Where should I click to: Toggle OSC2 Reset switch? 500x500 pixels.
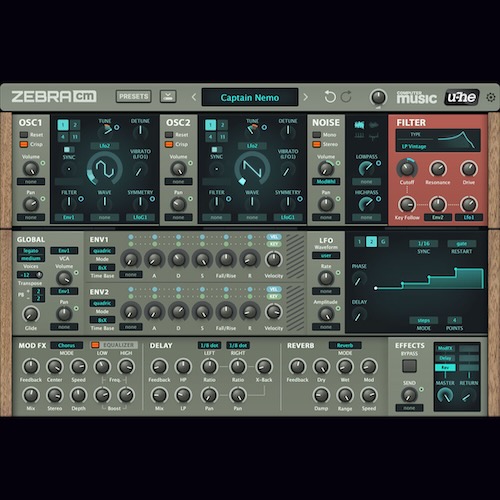[169, 135]
